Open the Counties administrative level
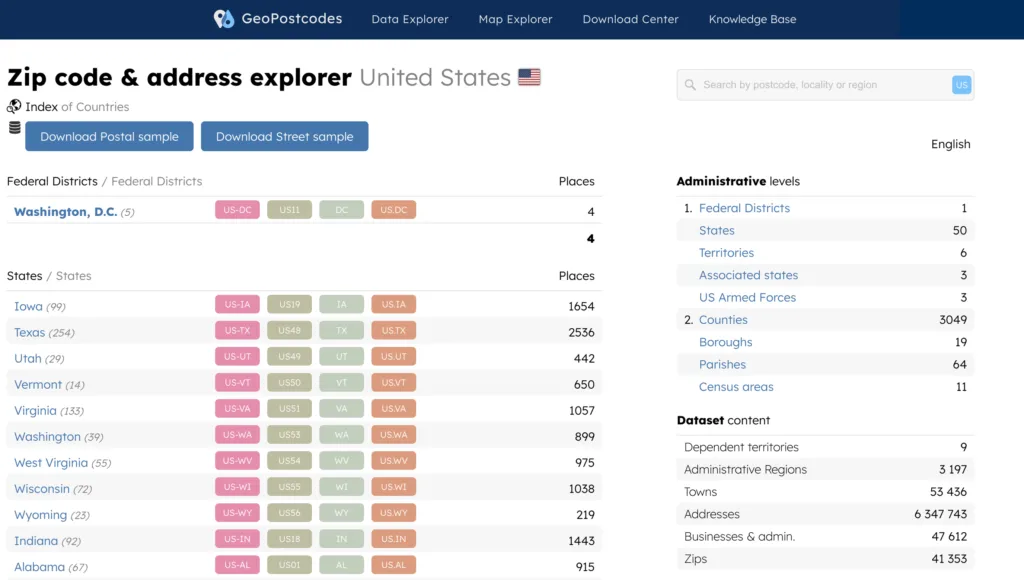1024x580 pixels. tap(723, 320)
